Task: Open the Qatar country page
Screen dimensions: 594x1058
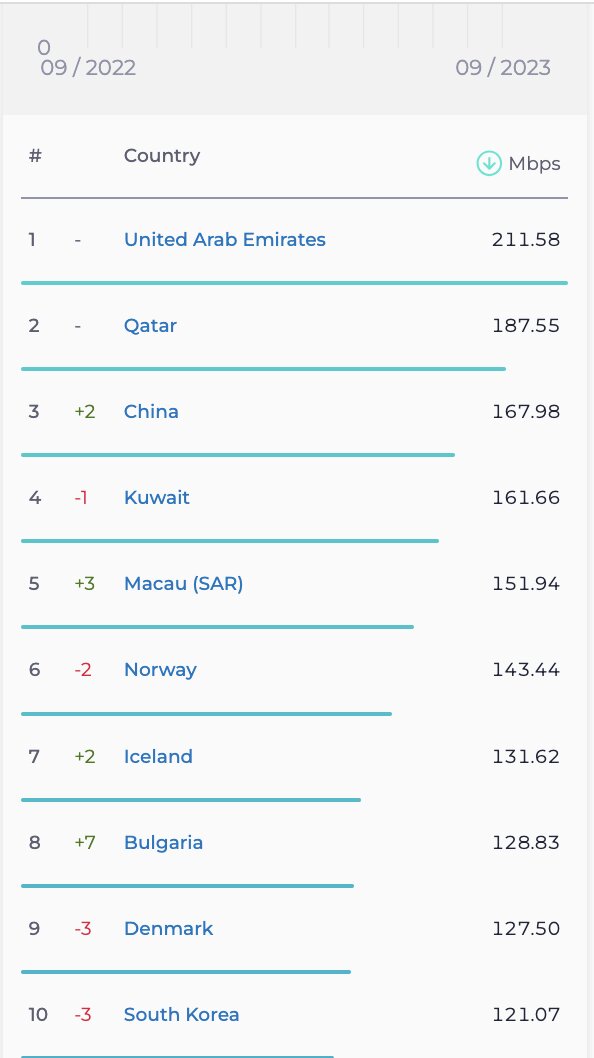Action: point(150,326)
